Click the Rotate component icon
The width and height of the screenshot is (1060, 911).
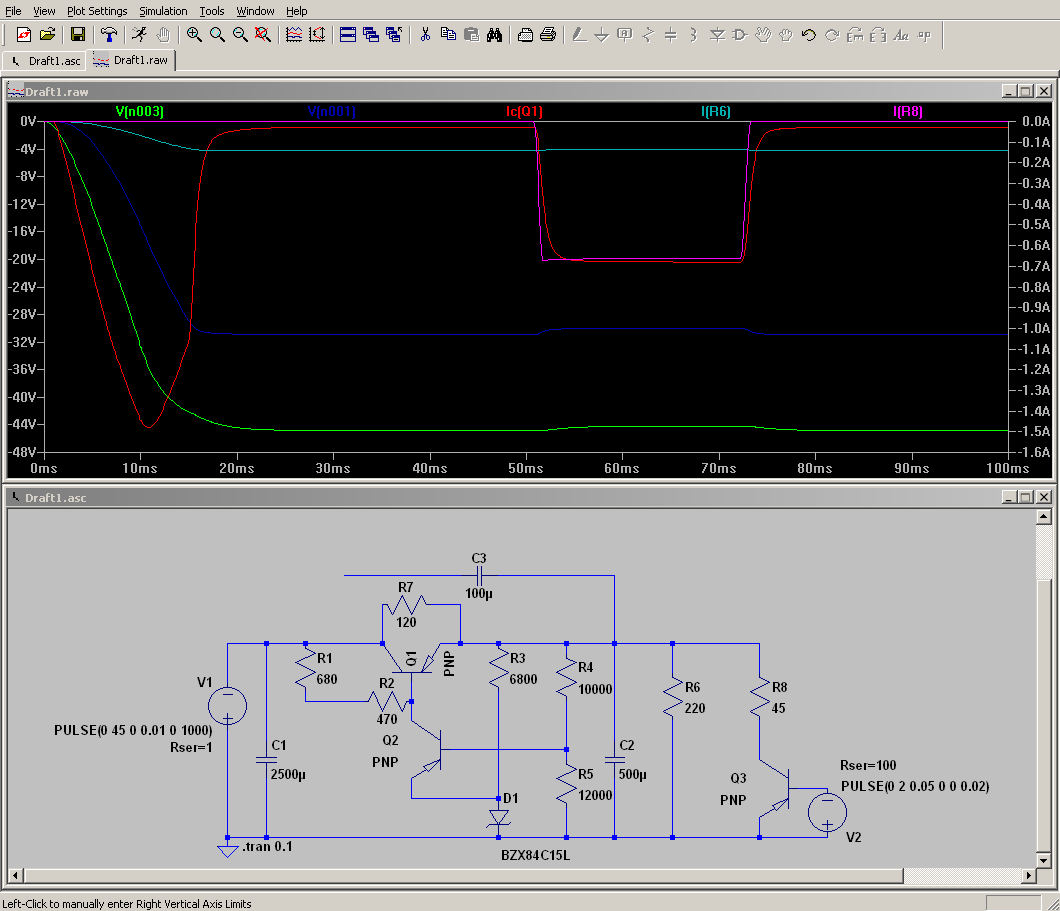(x=855, y=34)
